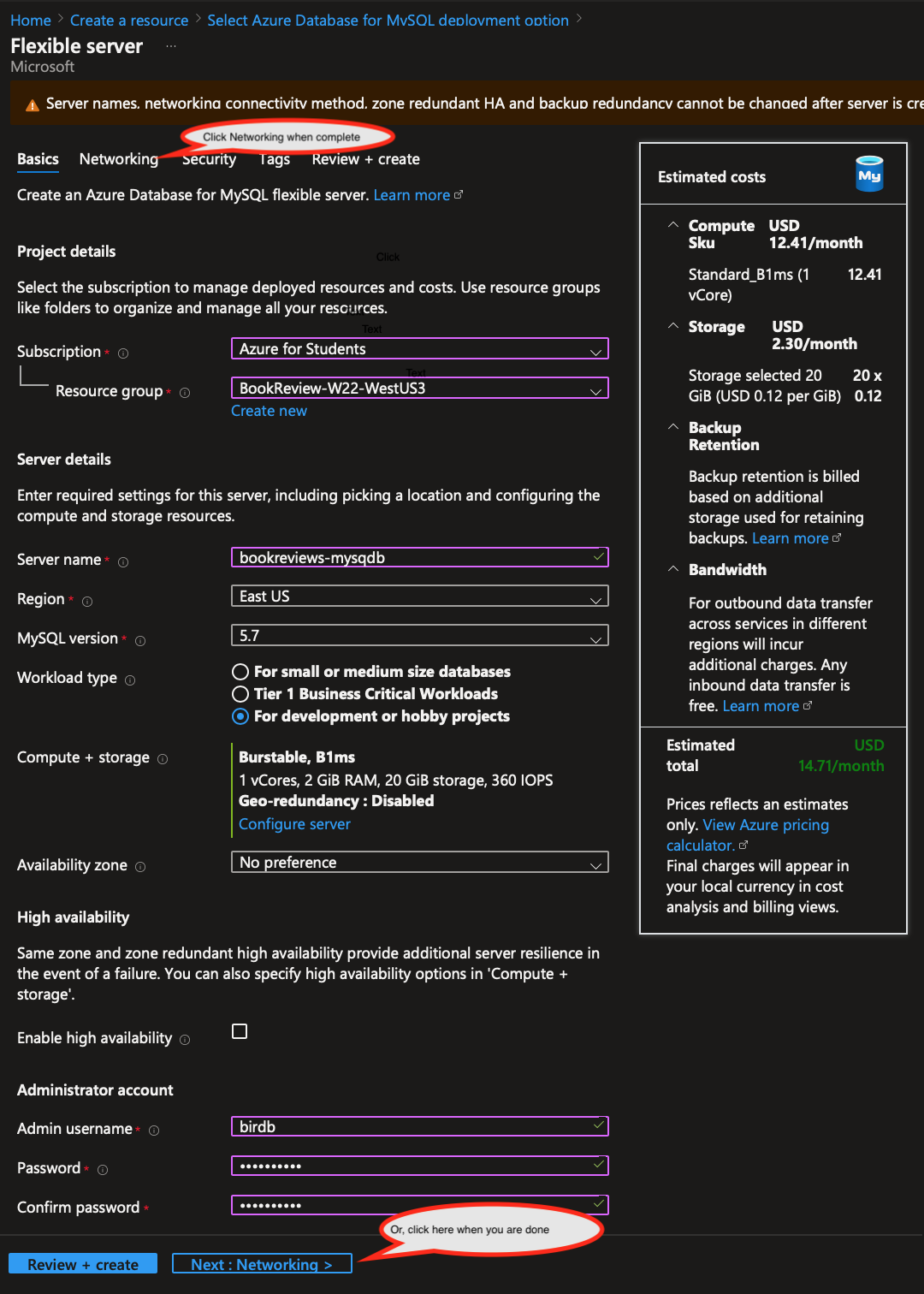
Task: Click the Server name input field
Action: pos(420,558)
